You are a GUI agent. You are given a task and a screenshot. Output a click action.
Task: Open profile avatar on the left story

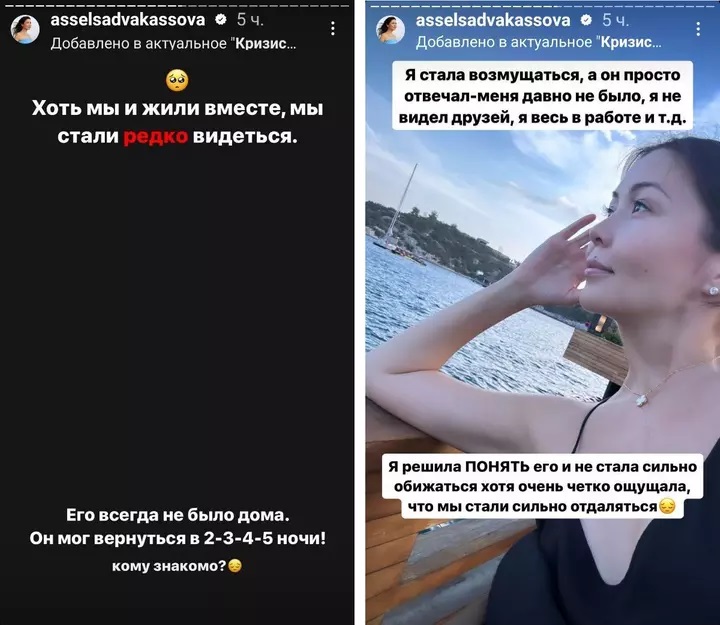coord(25,29)
